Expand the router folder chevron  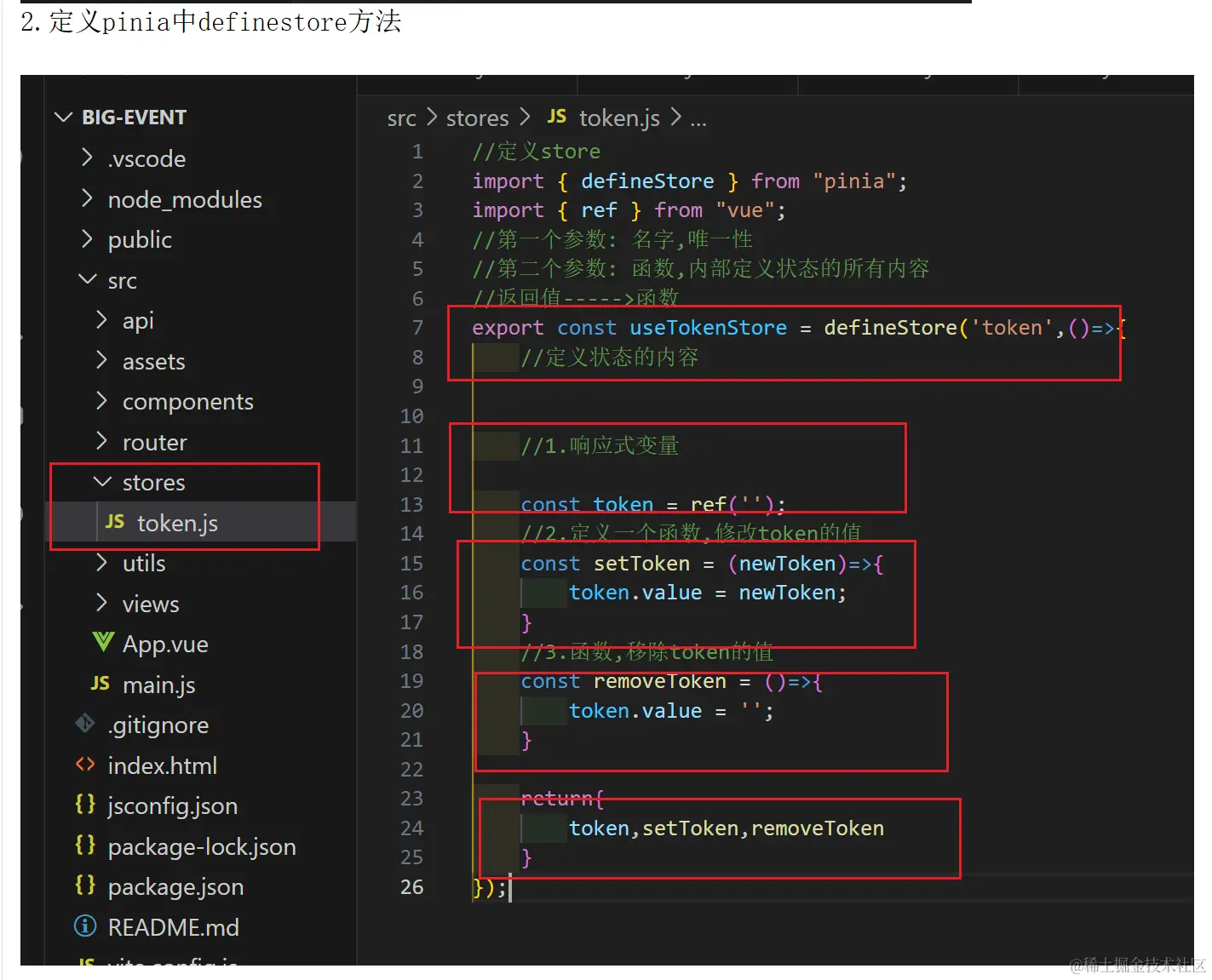(x=101, y=442)
